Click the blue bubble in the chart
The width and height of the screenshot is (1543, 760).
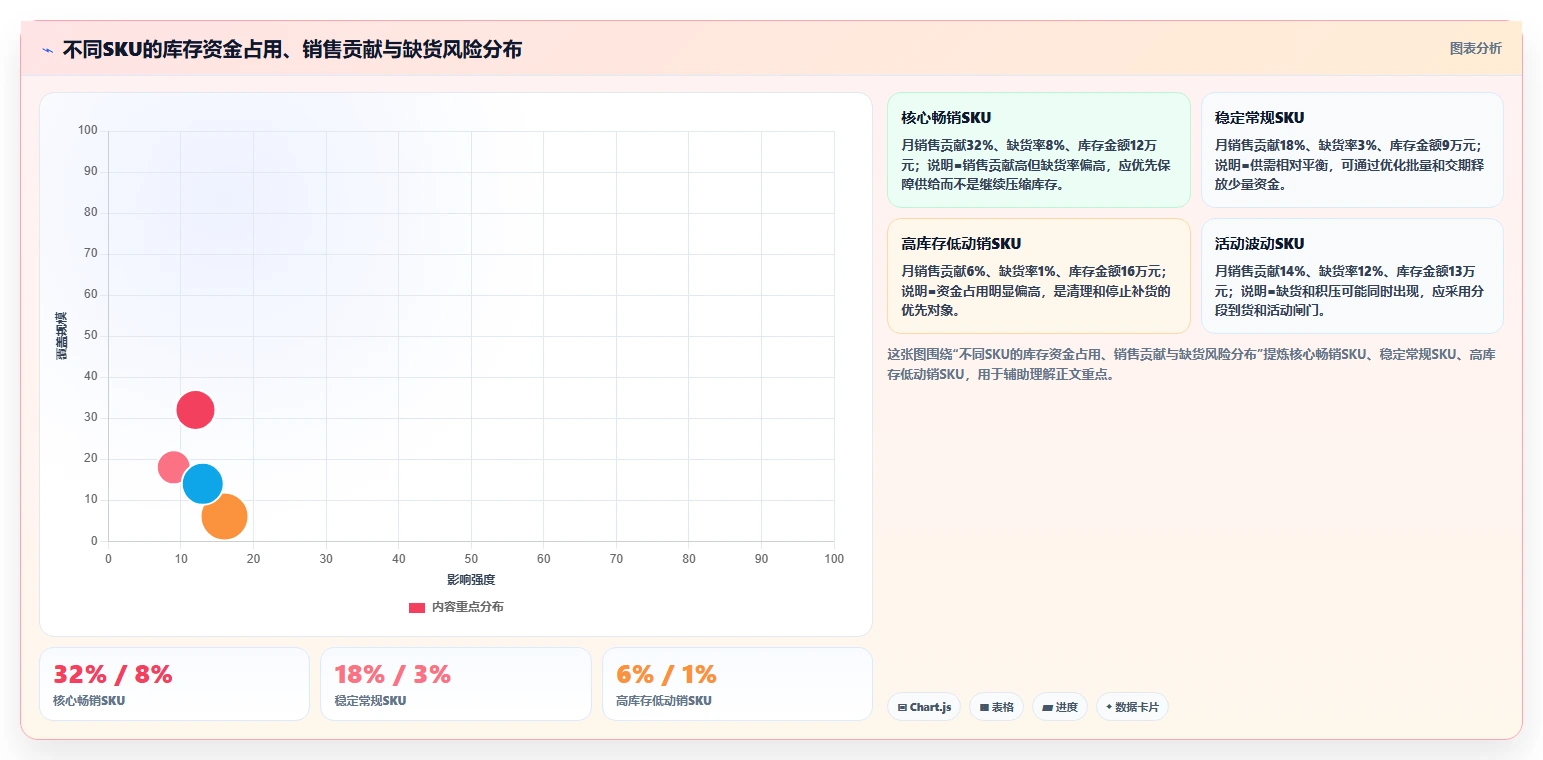pos(202,484)
